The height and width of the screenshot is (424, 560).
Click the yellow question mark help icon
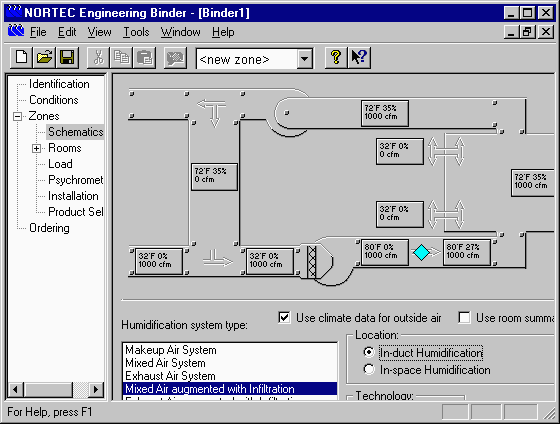pos(336,58)
